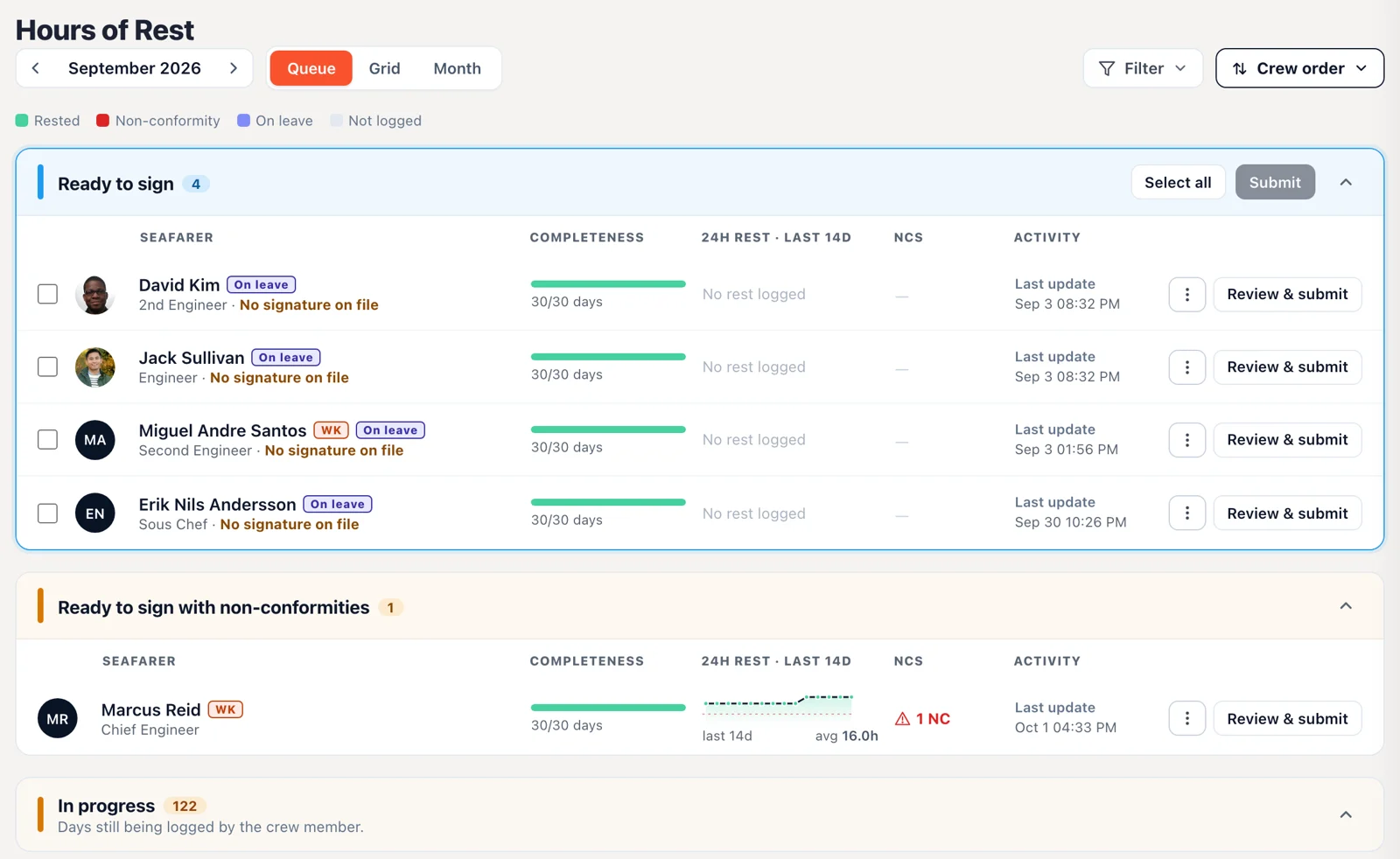Click David Kim's completeness progress bar
1400x859 pixels.
point(608,283)
